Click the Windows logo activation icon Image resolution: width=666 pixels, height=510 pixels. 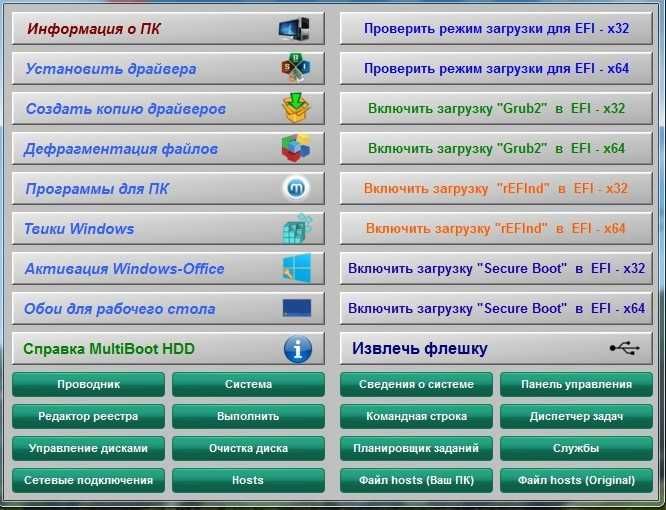[x=297, y=268]
